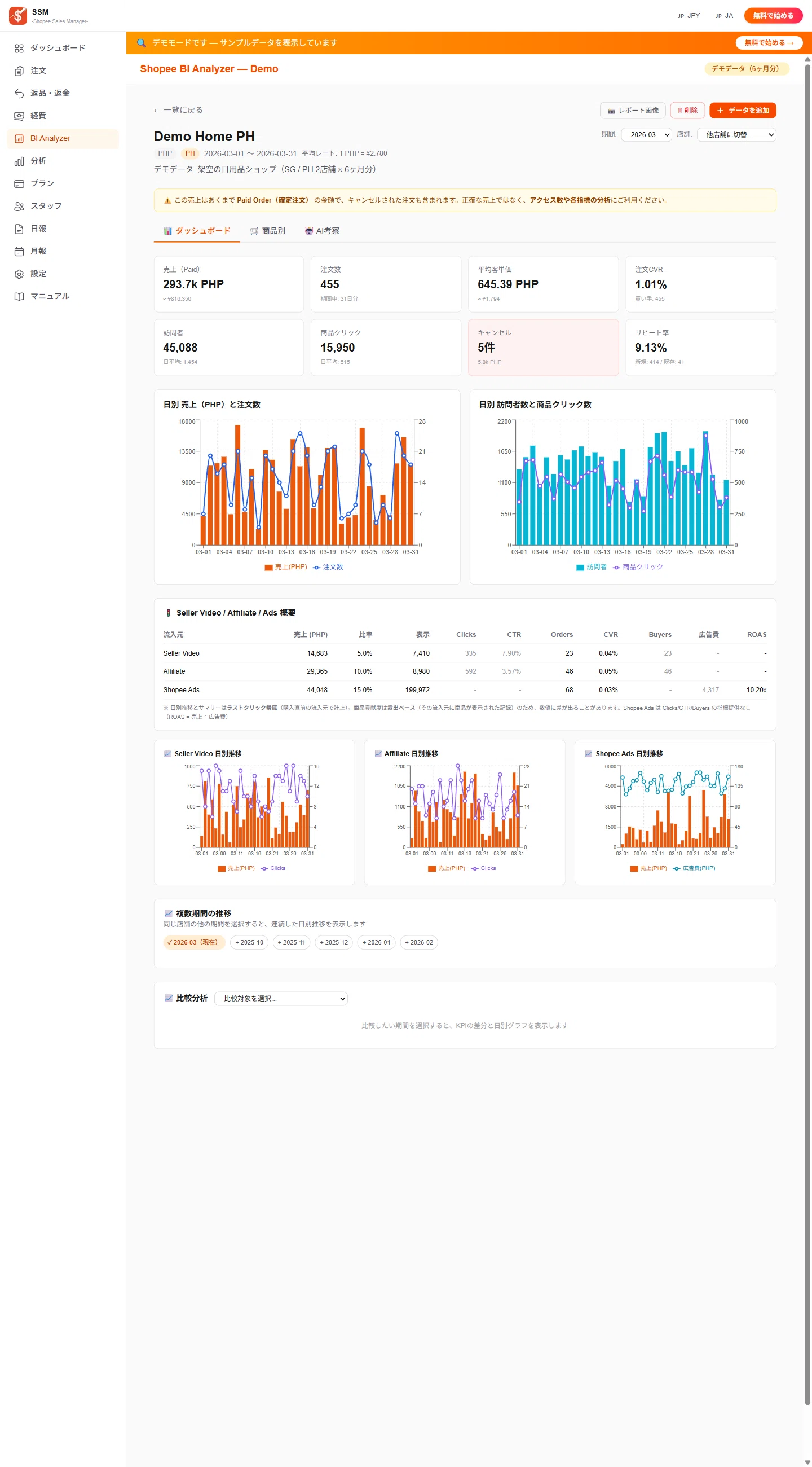This screenshot has height=1467, width=812.
Task: Click the SSM logo icon
Action: pos(17,15)
